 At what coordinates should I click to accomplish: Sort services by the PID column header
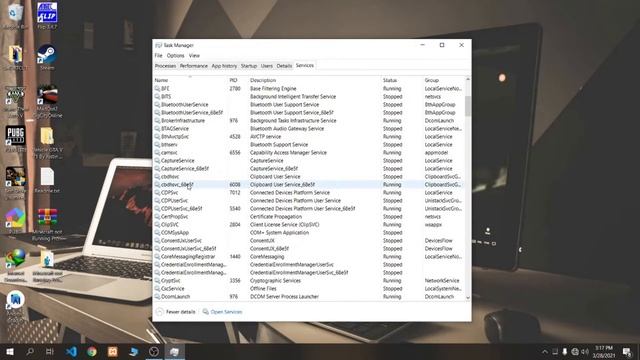[x=238, y=80]
